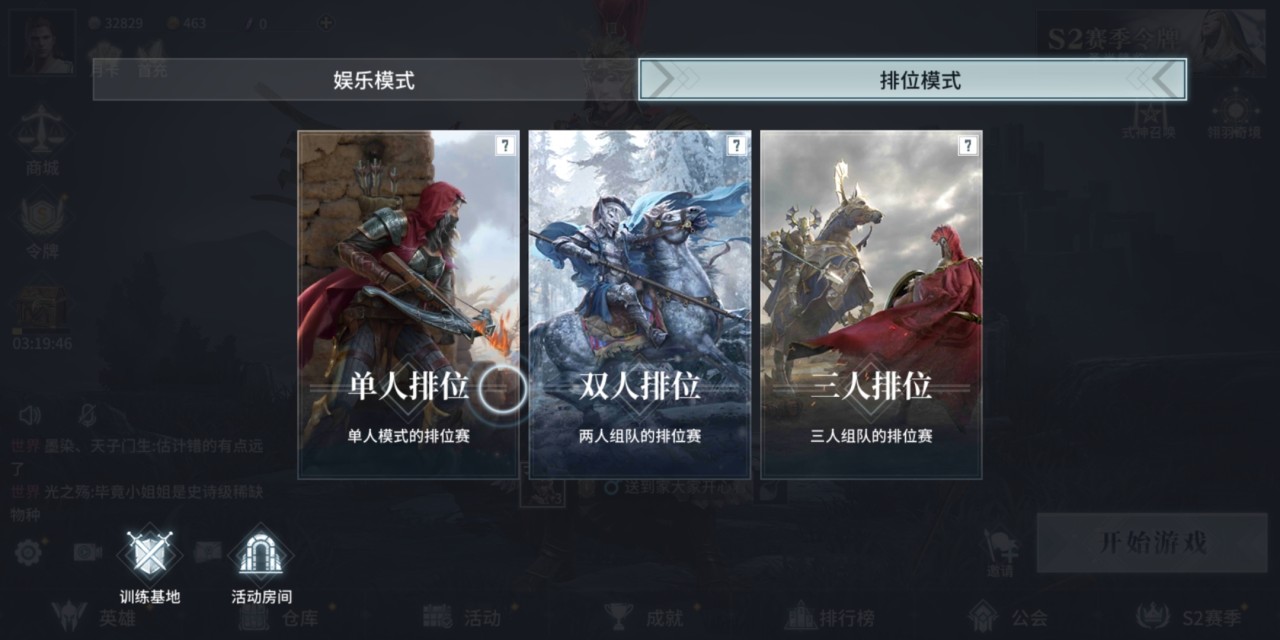Show help for 双人排位 card
This screenshot has height=640, width=1280.
tap(737, 146)
